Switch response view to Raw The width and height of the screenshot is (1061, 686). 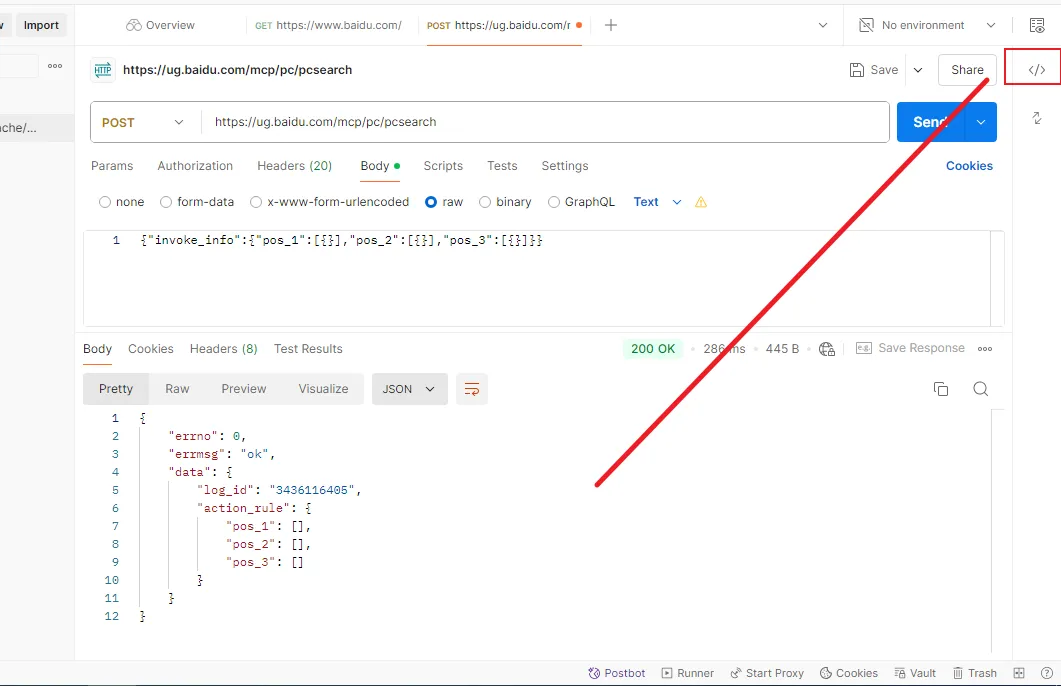(x=177, y=389)
